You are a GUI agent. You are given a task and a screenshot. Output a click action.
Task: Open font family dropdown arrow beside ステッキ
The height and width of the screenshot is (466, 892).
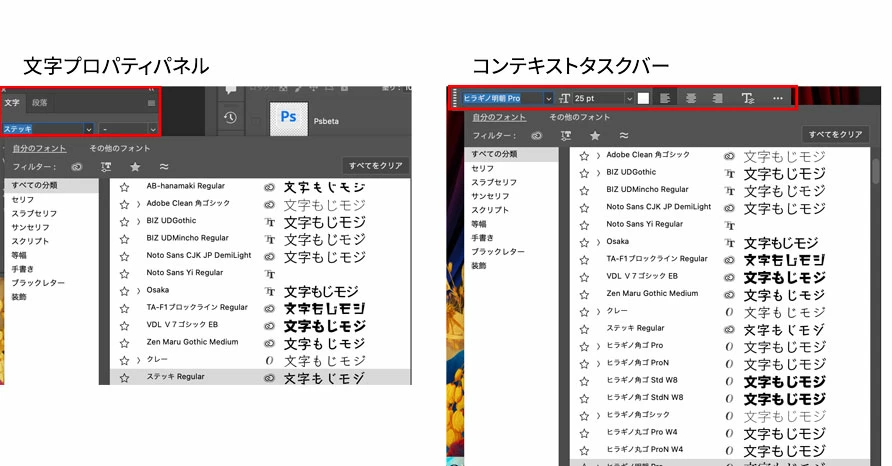click(x=89, y=130)
